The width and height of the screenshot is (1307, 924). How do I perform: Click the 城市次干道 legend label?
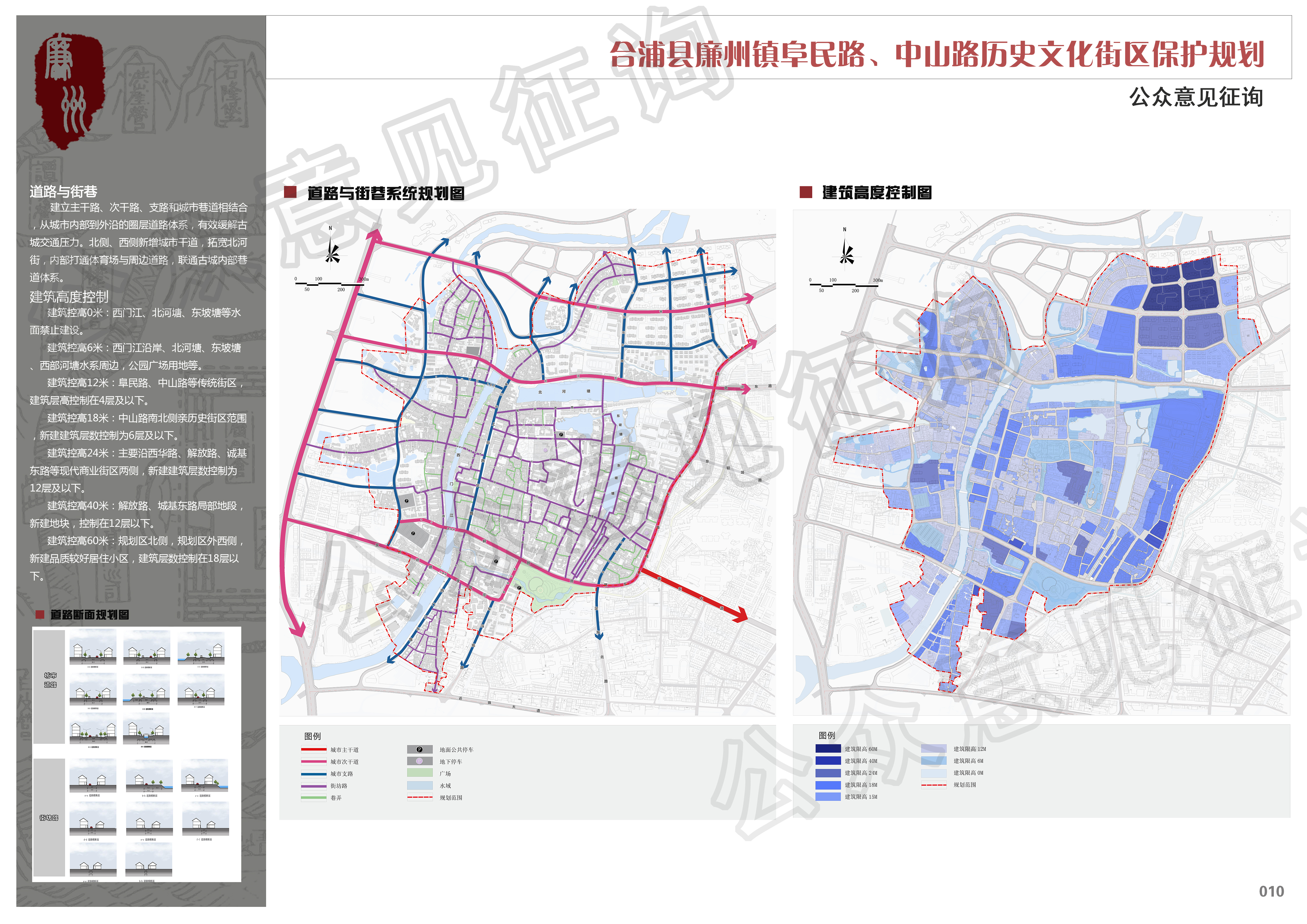point(344,762)
